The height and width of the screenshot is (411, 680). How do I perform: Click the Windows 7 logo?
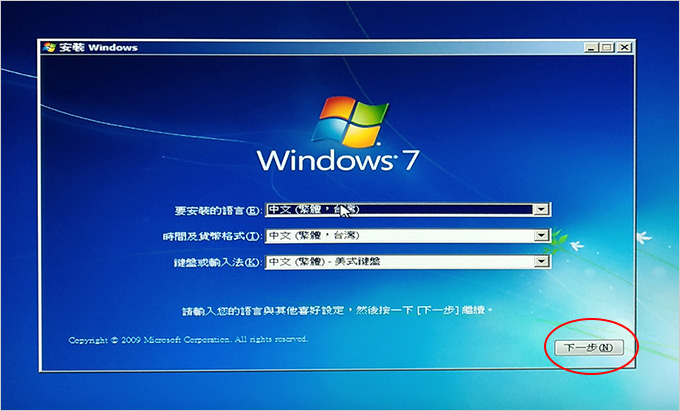pos(338,134)
